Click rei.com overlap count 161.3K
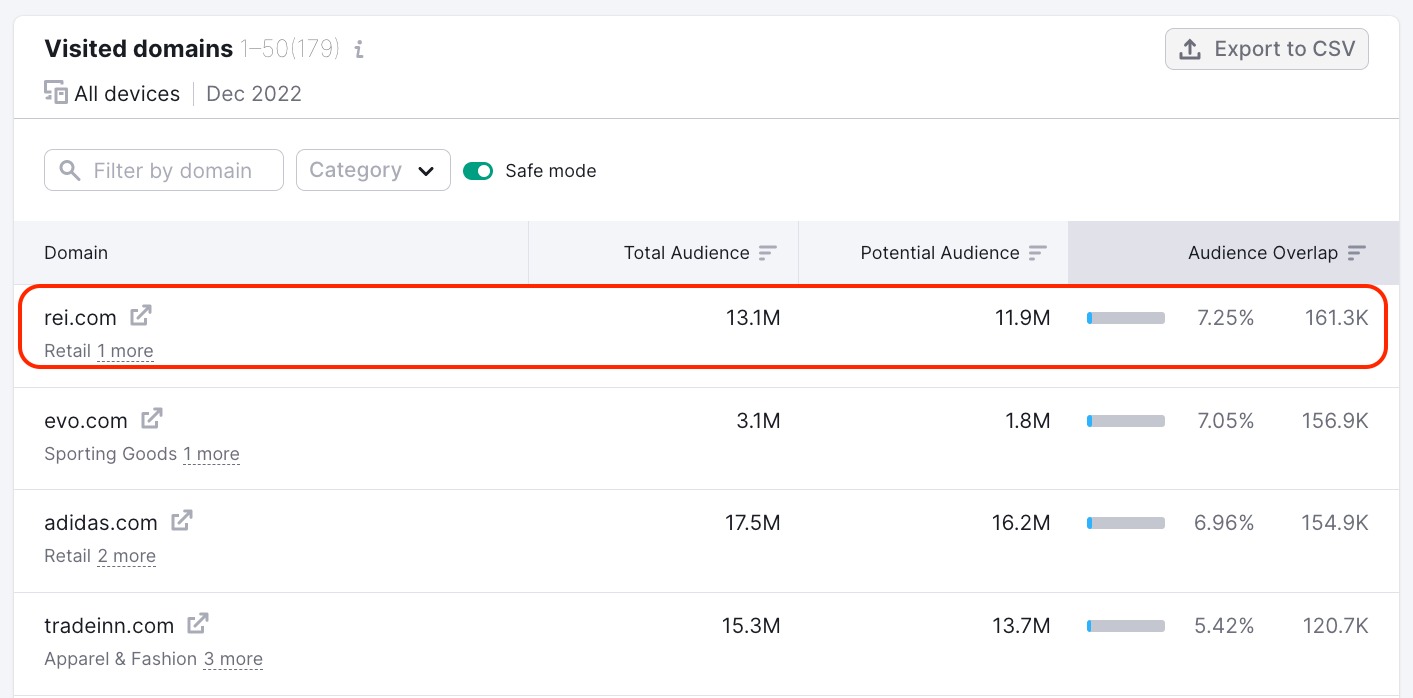Screen dimensions: 1413x698 pos(1337,318)
